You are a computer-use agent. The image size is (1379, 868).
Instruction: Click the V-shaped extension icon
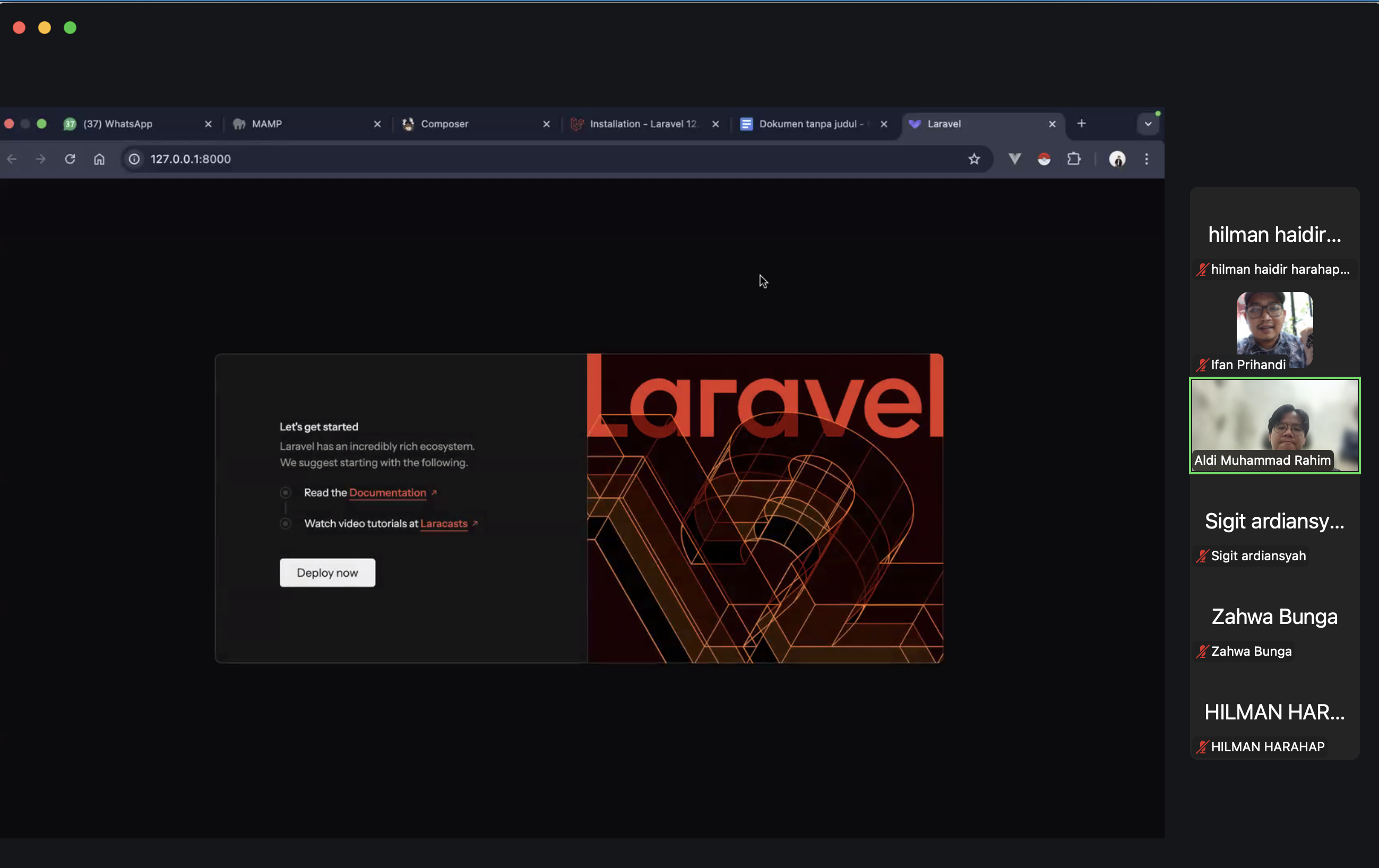(1014, 159)
